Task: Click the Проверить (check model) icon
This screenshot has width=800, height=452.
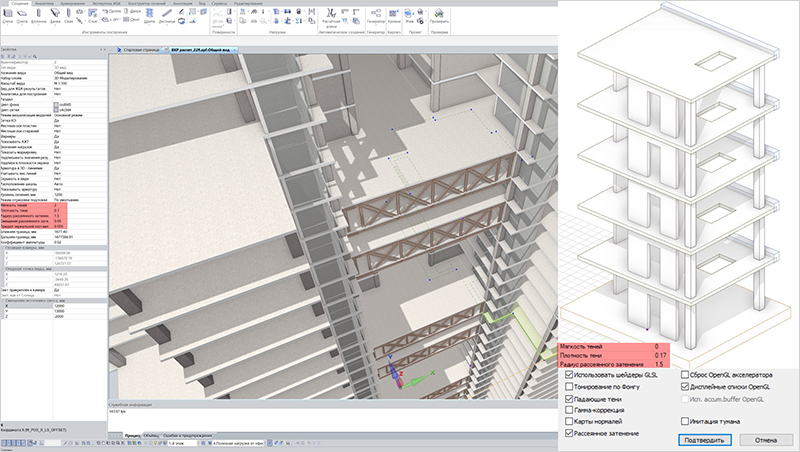Action: (x=439, y=16)
